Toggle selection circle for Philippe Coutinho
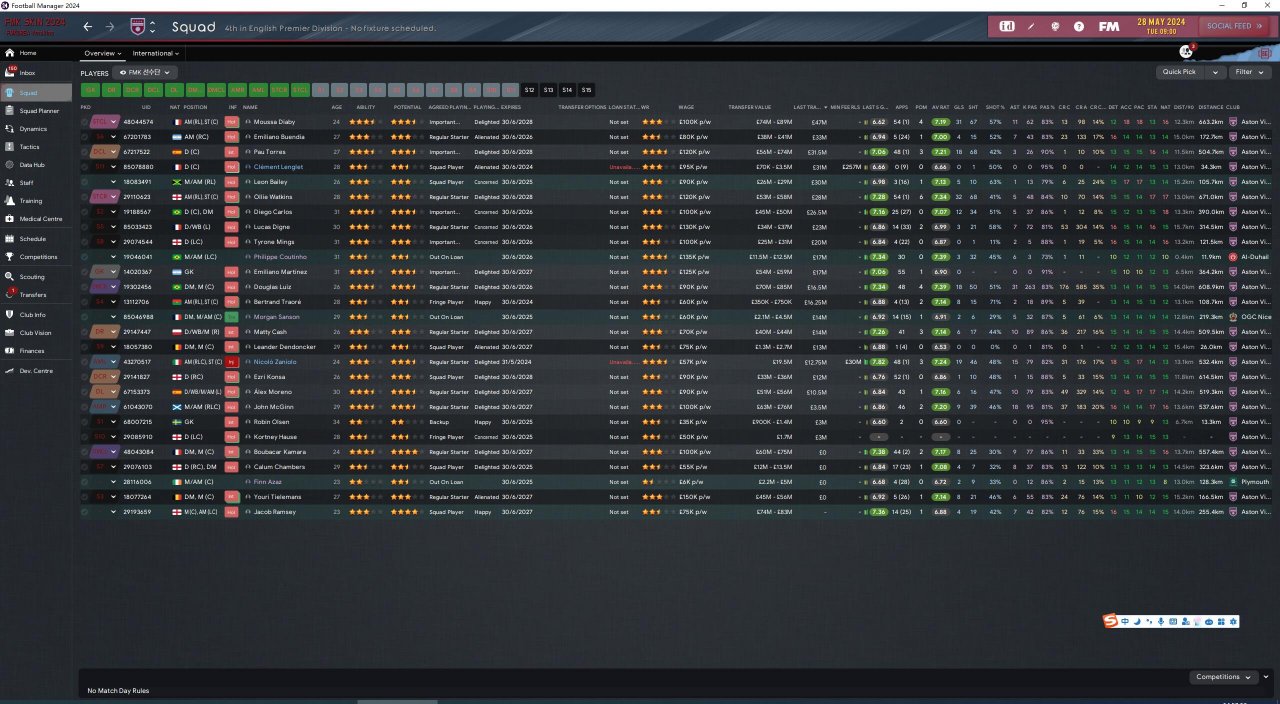 click(85, 257)
